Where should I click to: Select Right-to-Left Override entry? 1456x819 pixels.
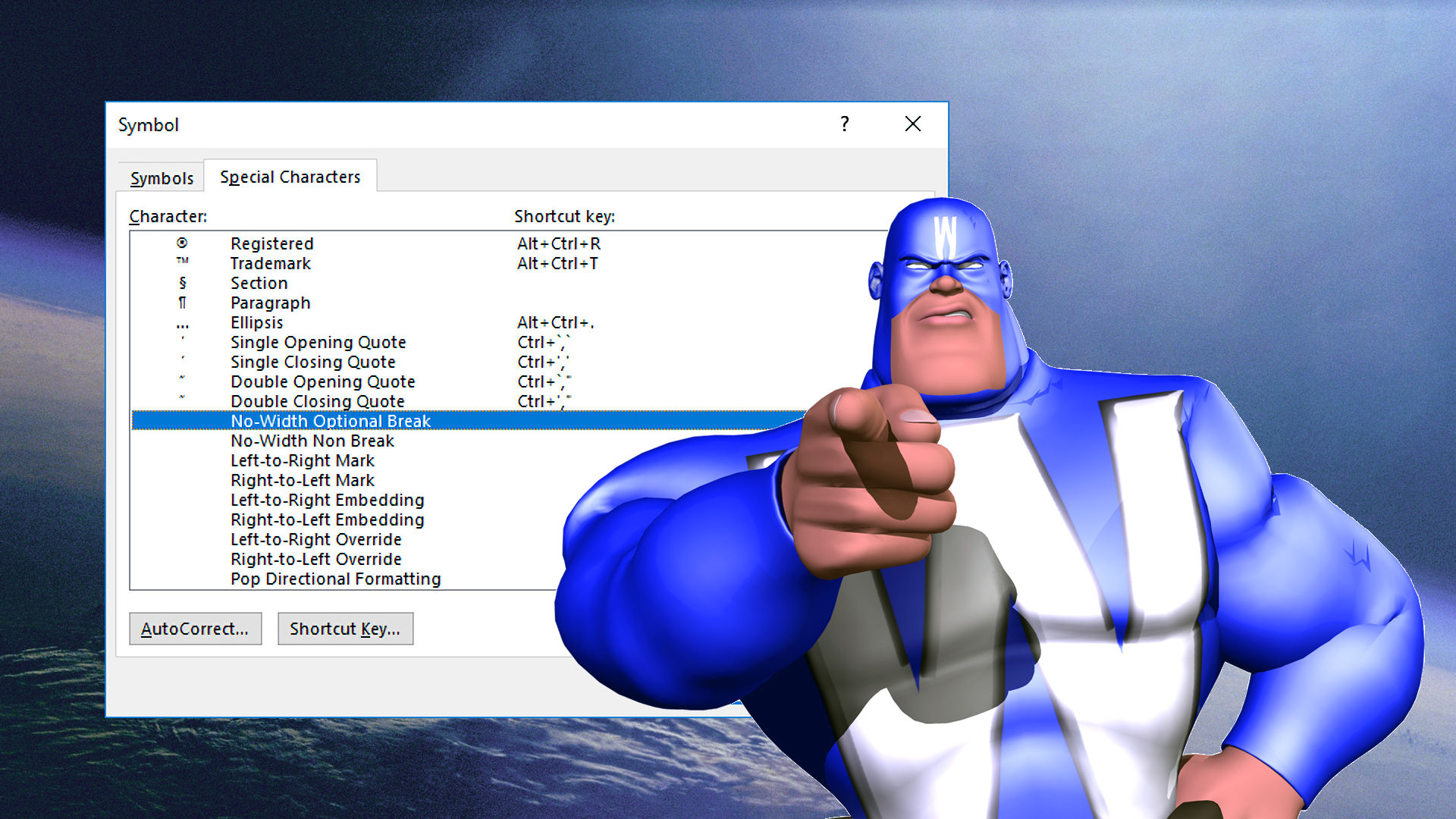pyautogui.click(x=317, y=559)
